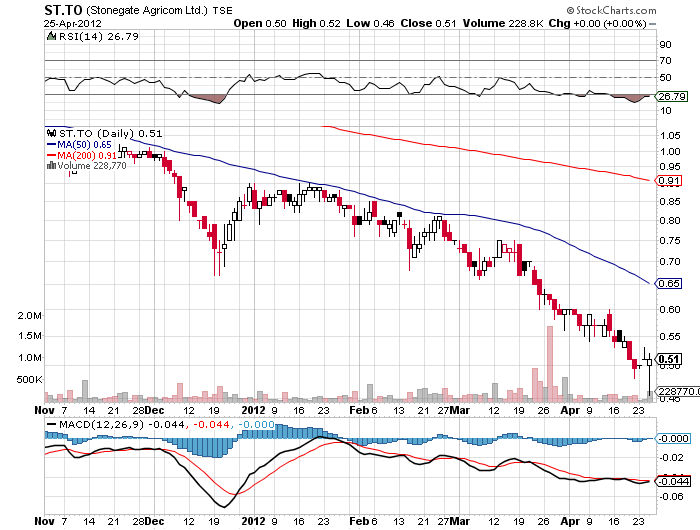Click the 0.70 price axis label
Screen dimensions: 700x530
[670, 261]
